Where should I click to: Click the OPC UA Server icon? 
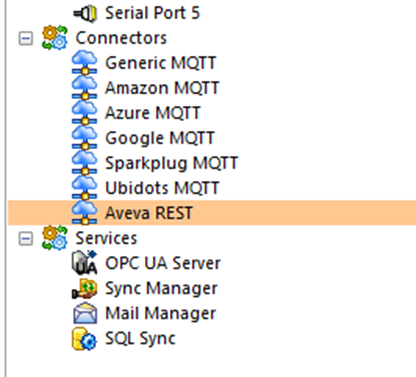point(85,263)
